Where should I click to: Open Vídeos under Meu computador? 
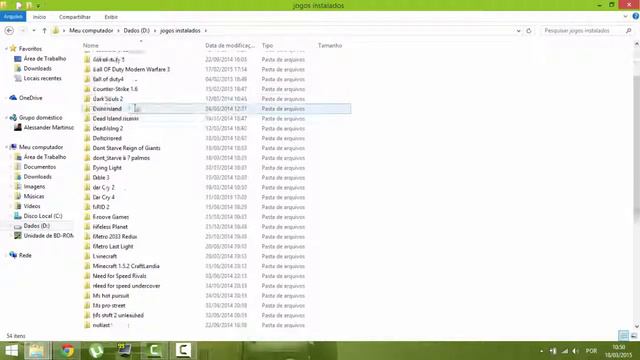tap(32, 206)
